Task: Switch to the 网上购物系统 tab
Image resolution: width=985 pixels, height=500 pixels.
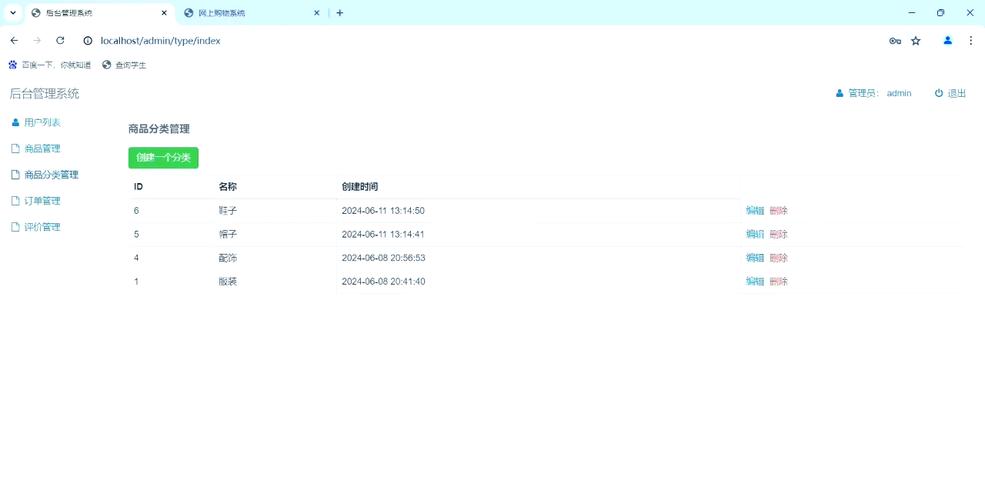Action: [251, 13]
